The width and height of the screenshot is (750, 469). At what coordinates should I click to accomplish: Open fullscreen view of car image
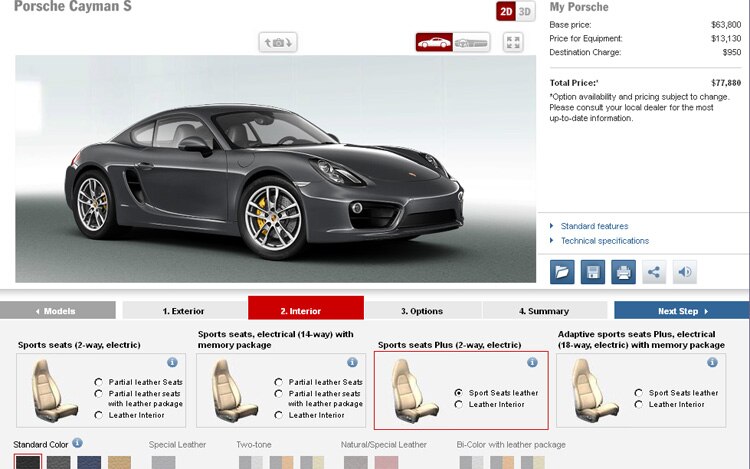coord(513,43)
